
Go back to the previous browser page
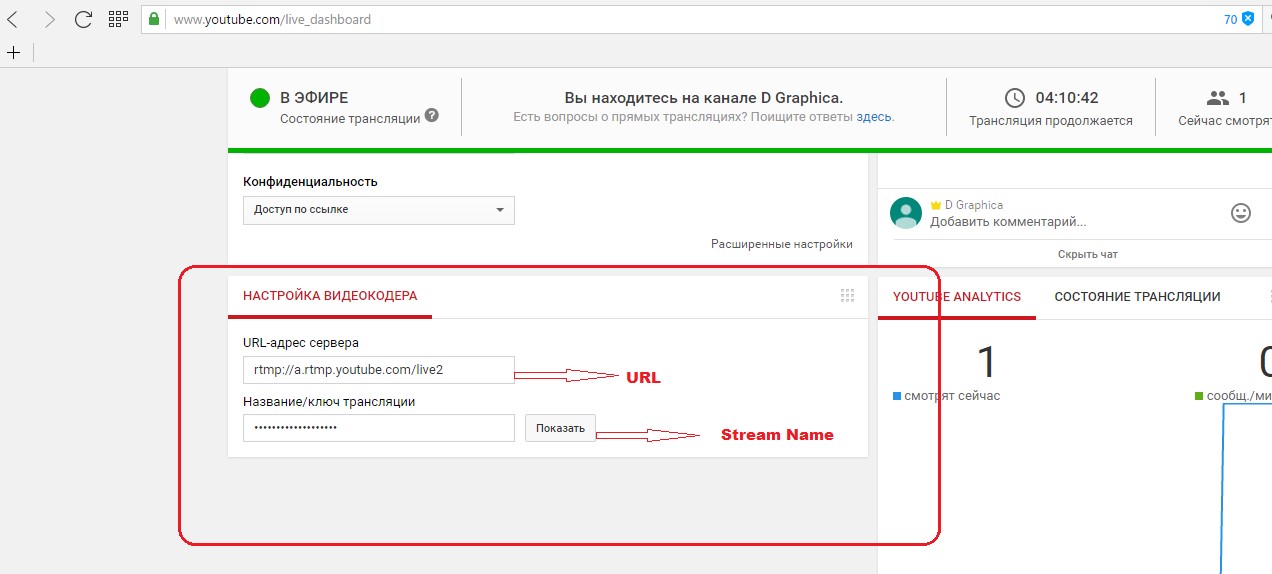[14, 19]
